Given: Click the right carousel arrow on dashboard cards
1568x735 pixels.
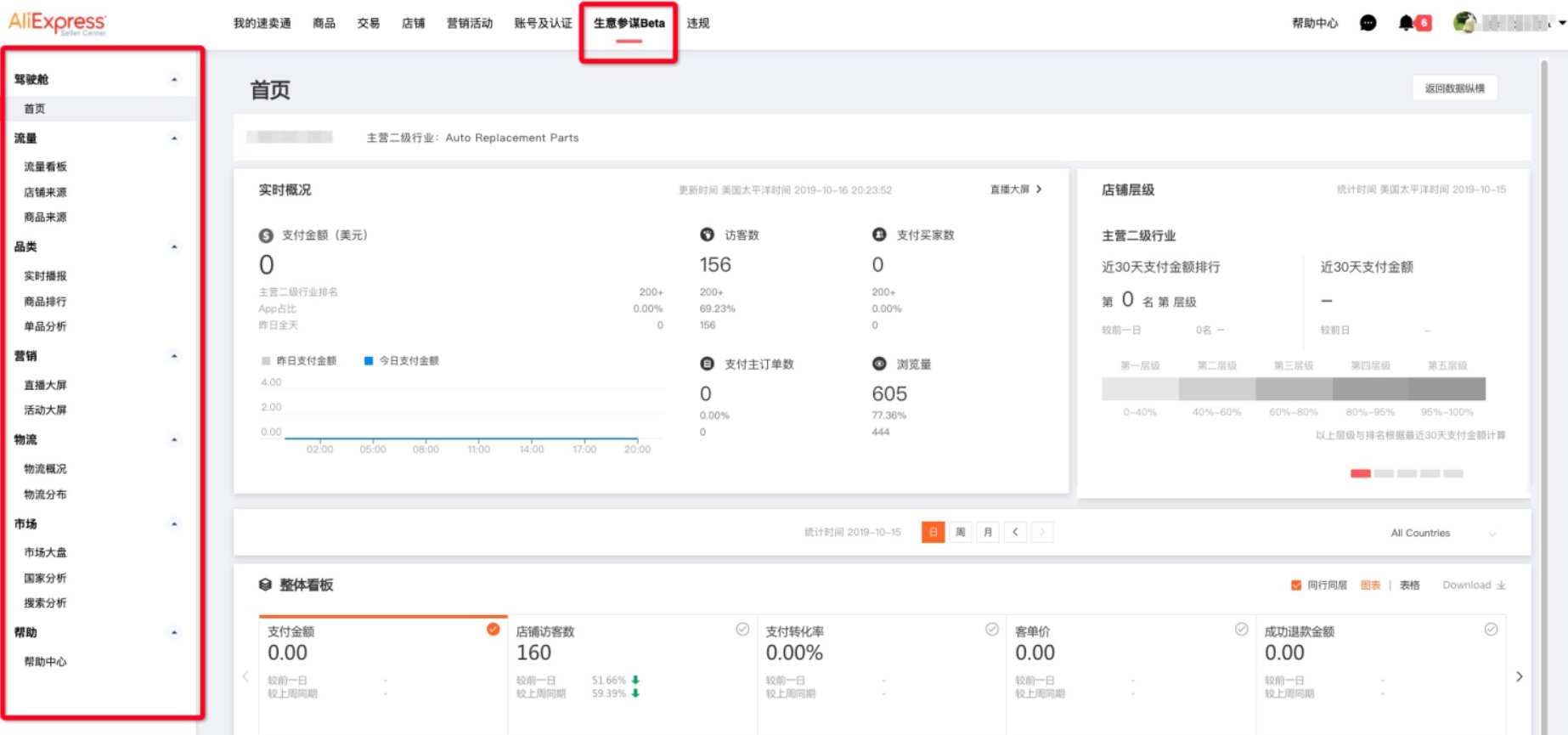Looking at the screenshot, I should point(1519,676).
